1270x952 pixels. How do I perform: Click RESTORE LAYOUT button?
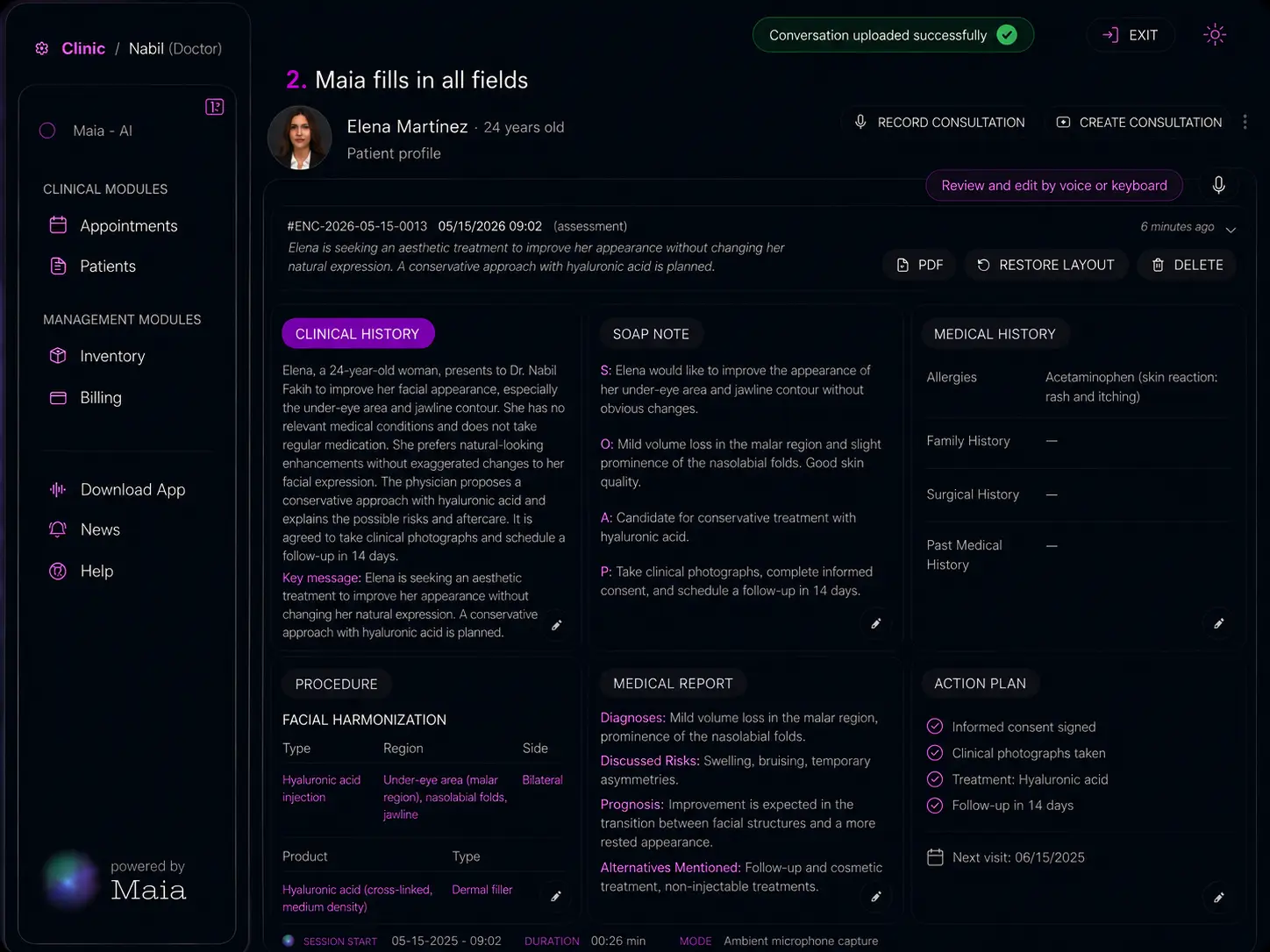coord(1045,265)
